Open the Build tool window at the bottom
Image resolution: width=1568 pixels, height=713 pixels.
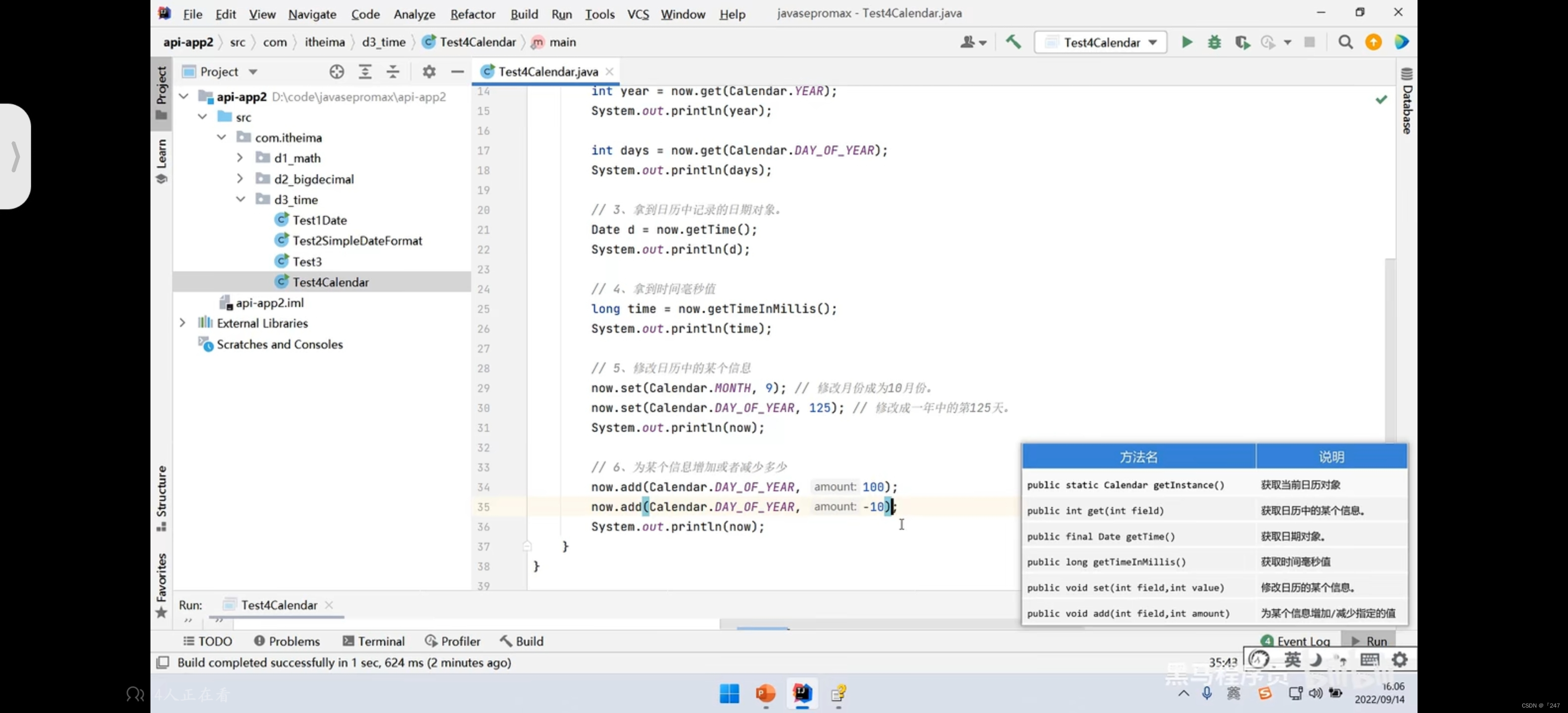point(522,641)
